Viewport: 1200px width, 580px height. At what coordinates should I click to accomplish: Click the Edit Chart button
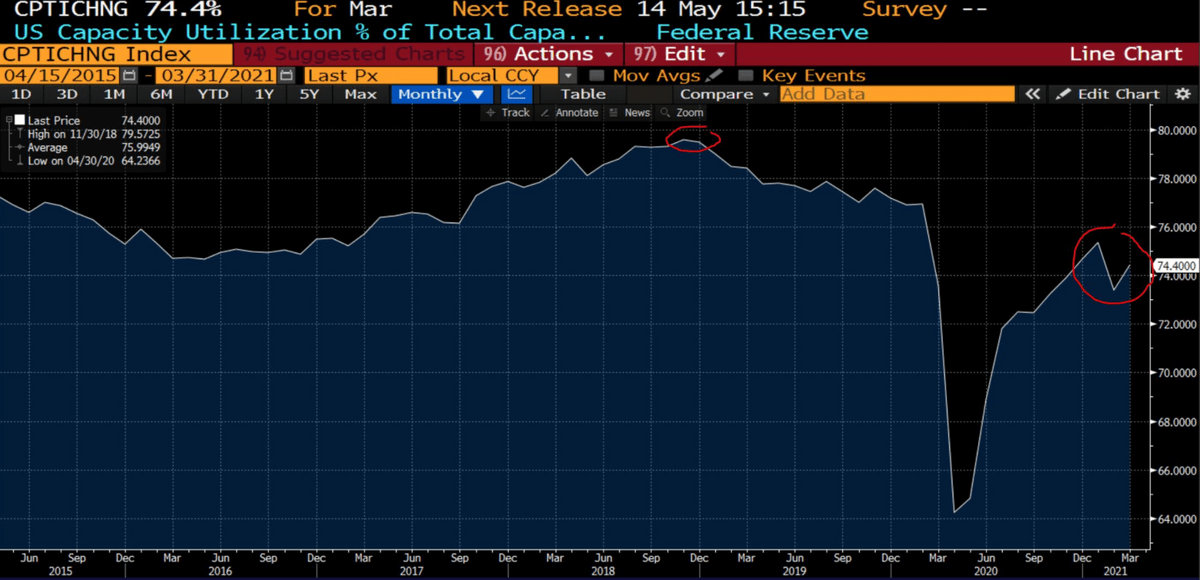click(1110, 94)
